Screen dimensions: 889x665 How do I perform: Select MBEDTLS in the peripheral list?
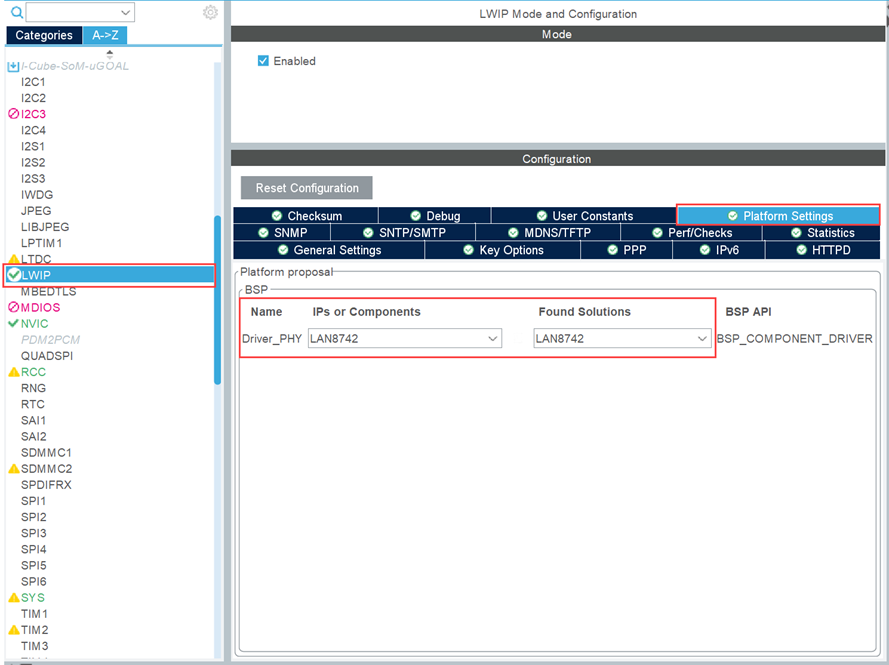(x=48, y=291)
